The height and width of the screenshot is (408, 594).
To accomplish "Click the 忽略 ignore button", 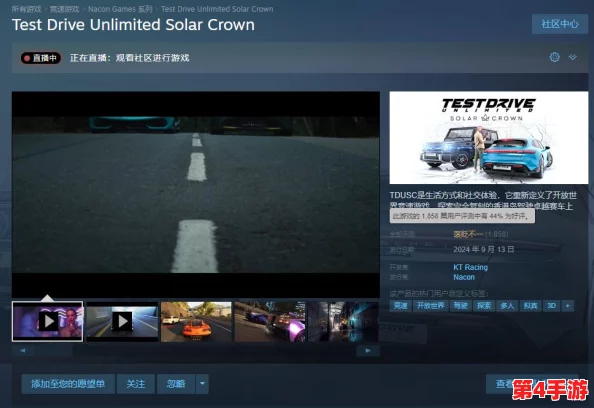I will [176, 384].
